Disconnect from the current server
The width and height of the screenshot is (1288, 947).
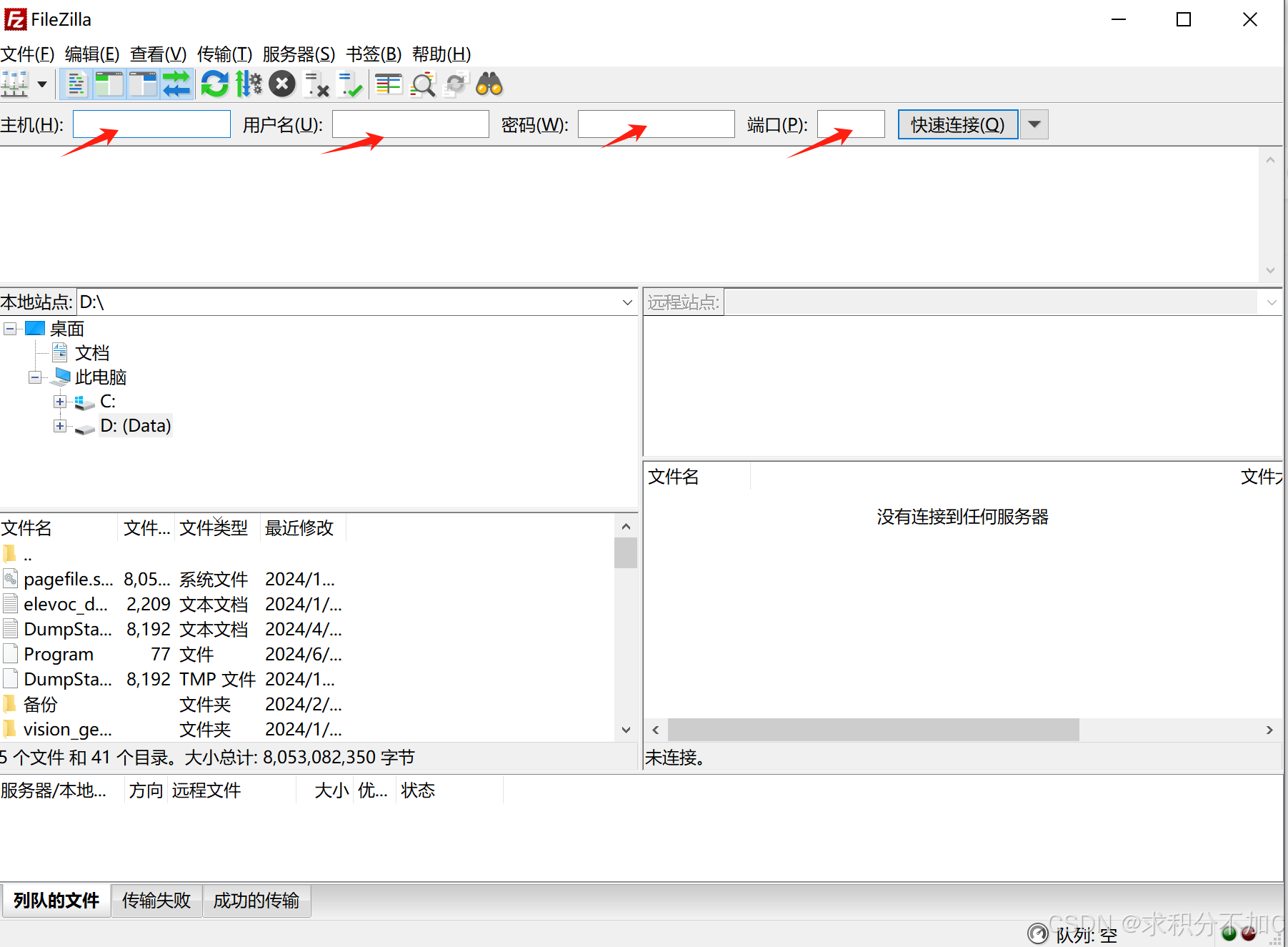click(x=316, y=84)
